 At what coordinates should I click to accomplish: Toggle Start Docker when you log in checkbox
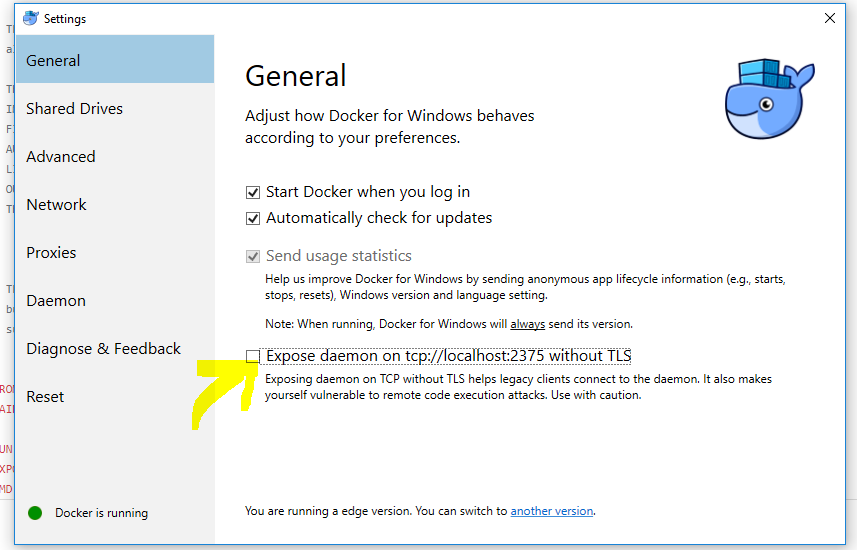[x=253, y=192]
